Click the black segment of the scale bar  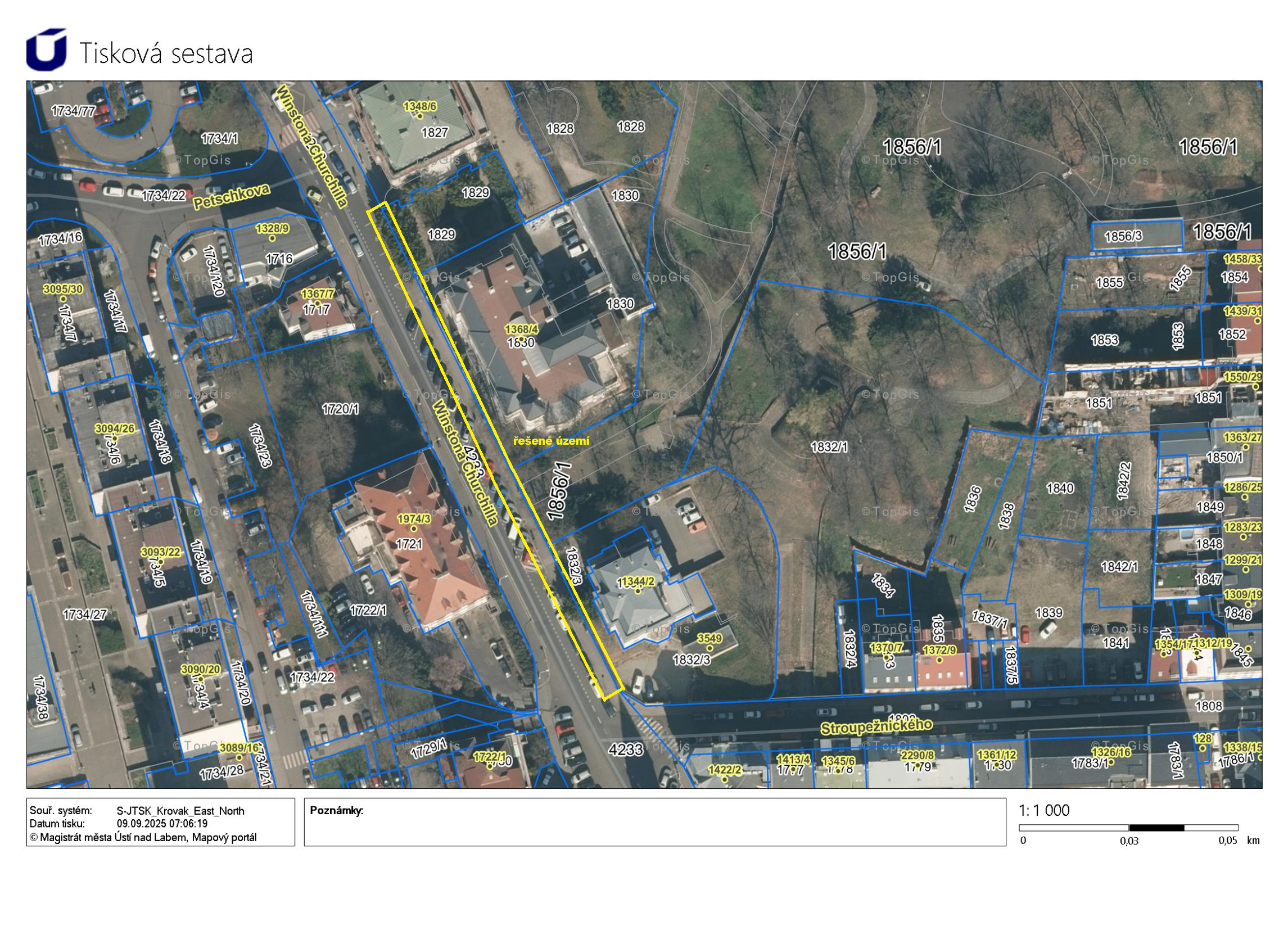tap(1156, 828)
